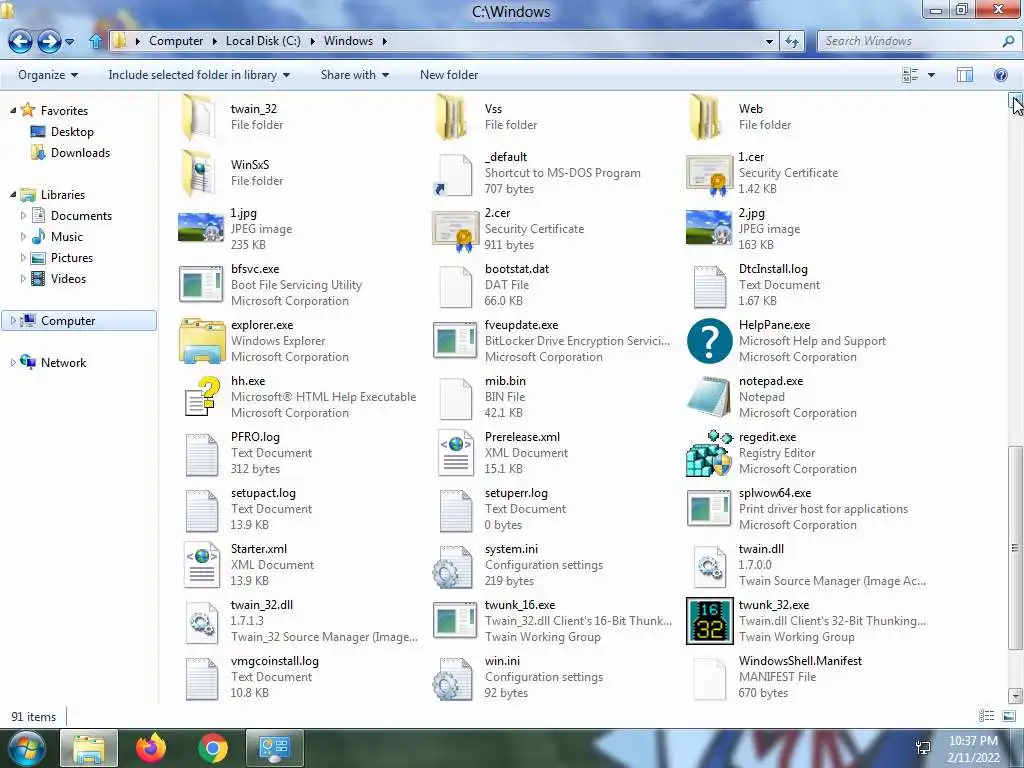This screenshot has height=768, width=1024.
Task: Collapse the Libraries tree section
Action: click(13, 195)
